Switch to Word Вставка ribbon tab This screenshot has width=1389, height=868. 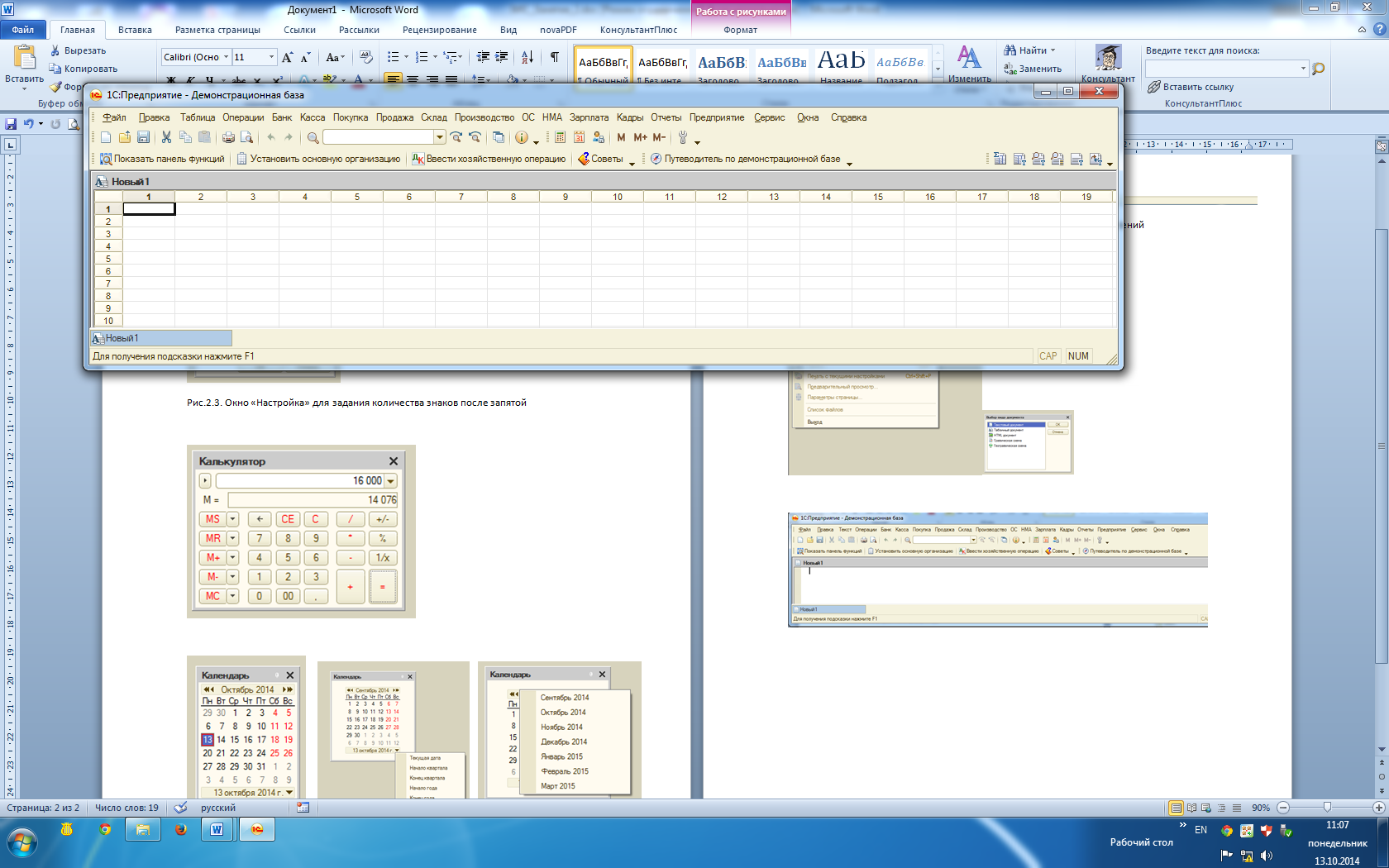[135, 30]
